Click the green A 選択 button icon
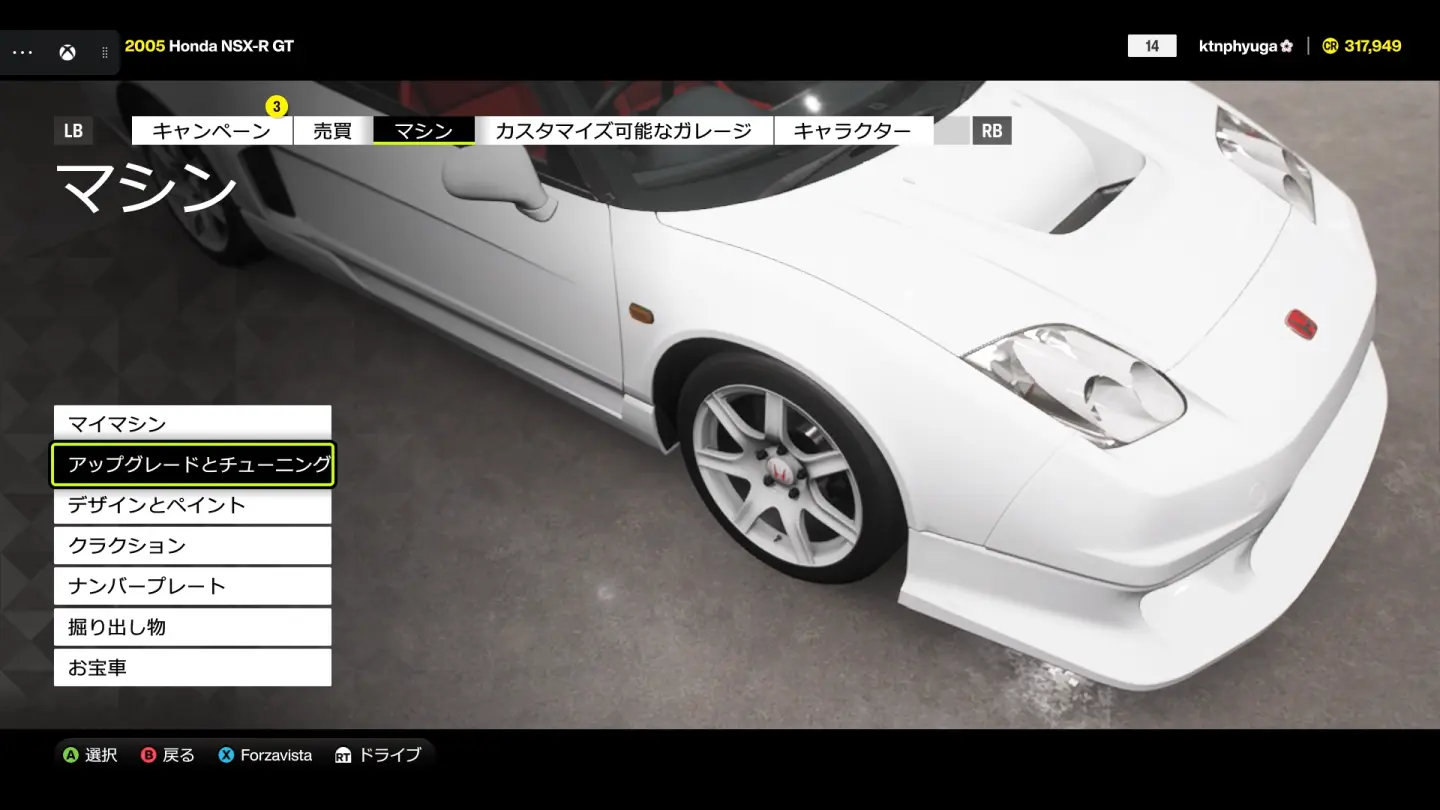 tap(70, 755)
